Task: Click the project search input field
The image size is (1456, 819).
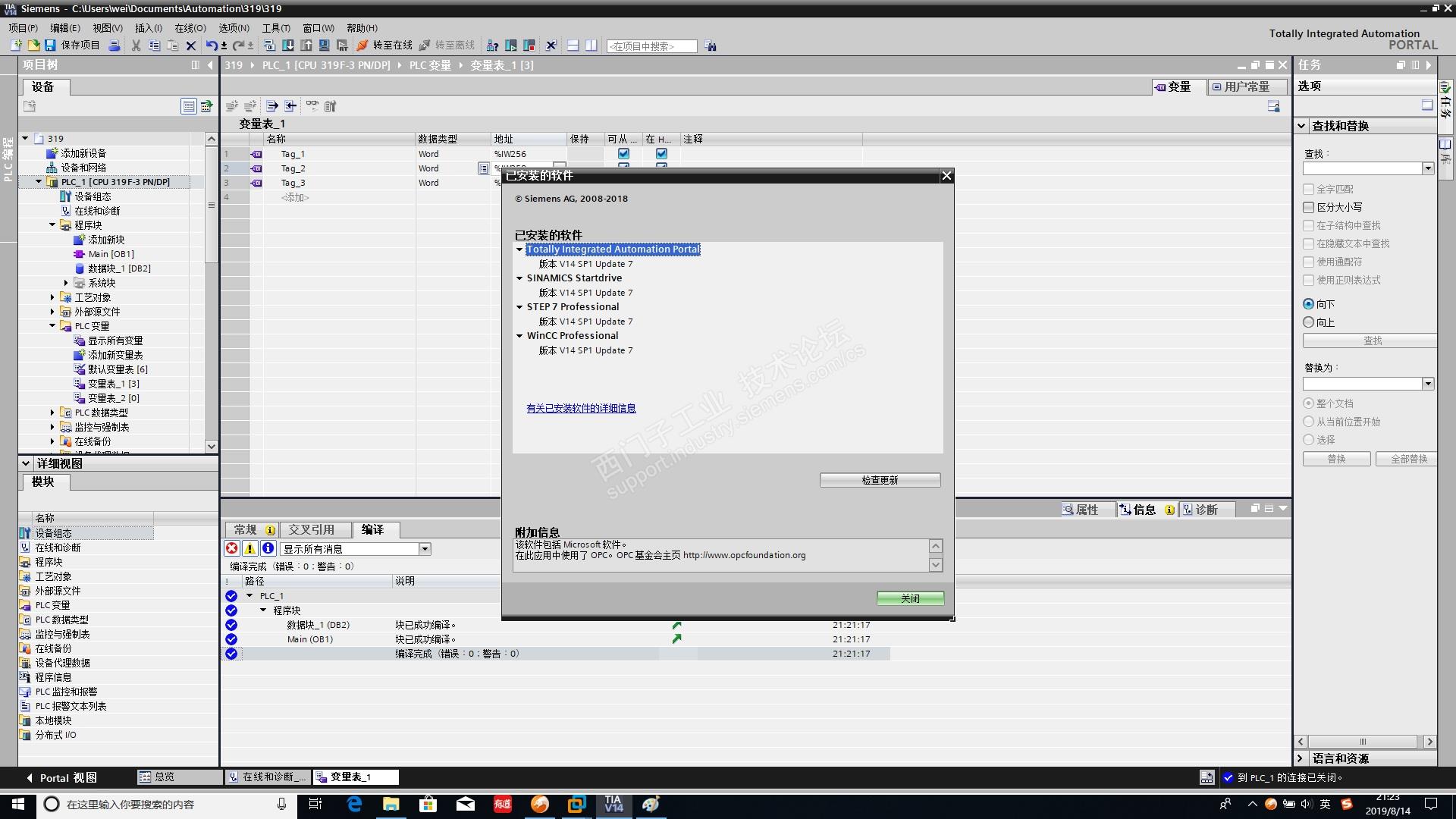Action: click(x=651, y=46)
